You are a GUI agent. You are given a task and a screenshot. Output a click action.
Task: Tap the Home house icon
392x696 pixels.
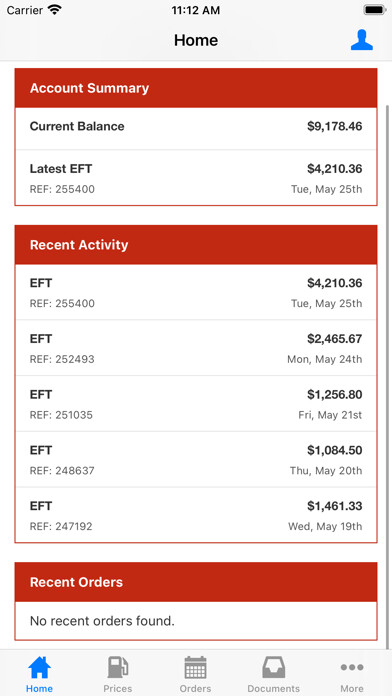pyautogui.click(x=40, y=668)
